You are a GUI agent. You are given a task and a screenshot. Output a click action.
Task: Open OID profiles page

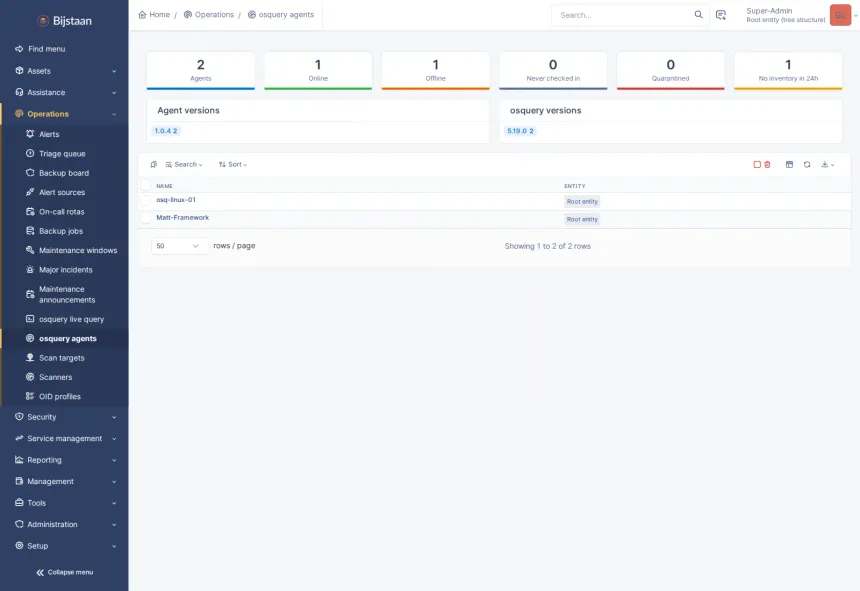pos(60,396)
